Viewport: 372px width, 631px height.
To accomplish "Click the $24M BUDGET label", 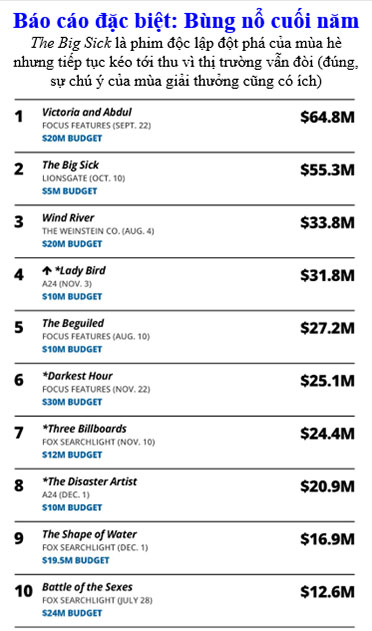I will pos(72,613).
